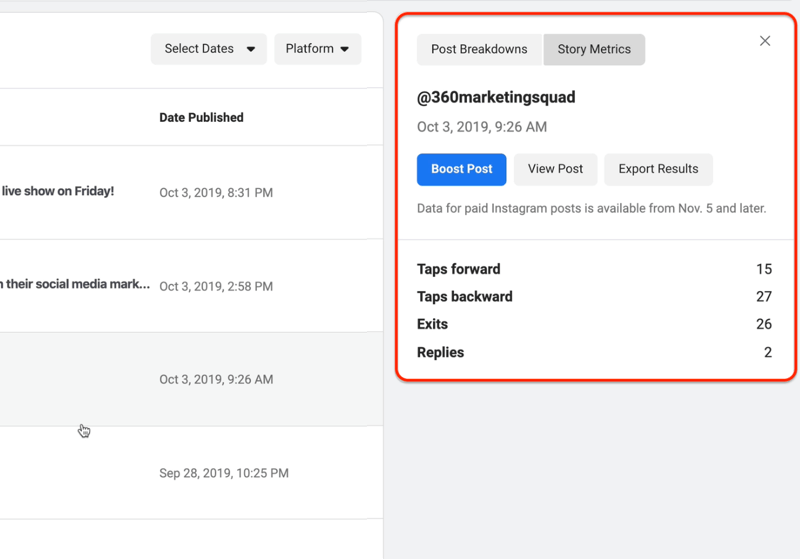Close the story details panel with X
The width and height of the screenshot is (800, 559).
[x=765, y=41]
